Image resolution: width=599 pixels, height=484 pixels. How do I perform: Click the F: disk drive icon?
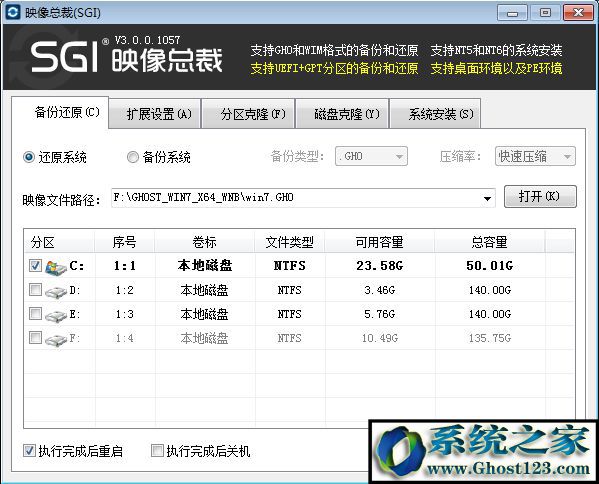[56, 339]
